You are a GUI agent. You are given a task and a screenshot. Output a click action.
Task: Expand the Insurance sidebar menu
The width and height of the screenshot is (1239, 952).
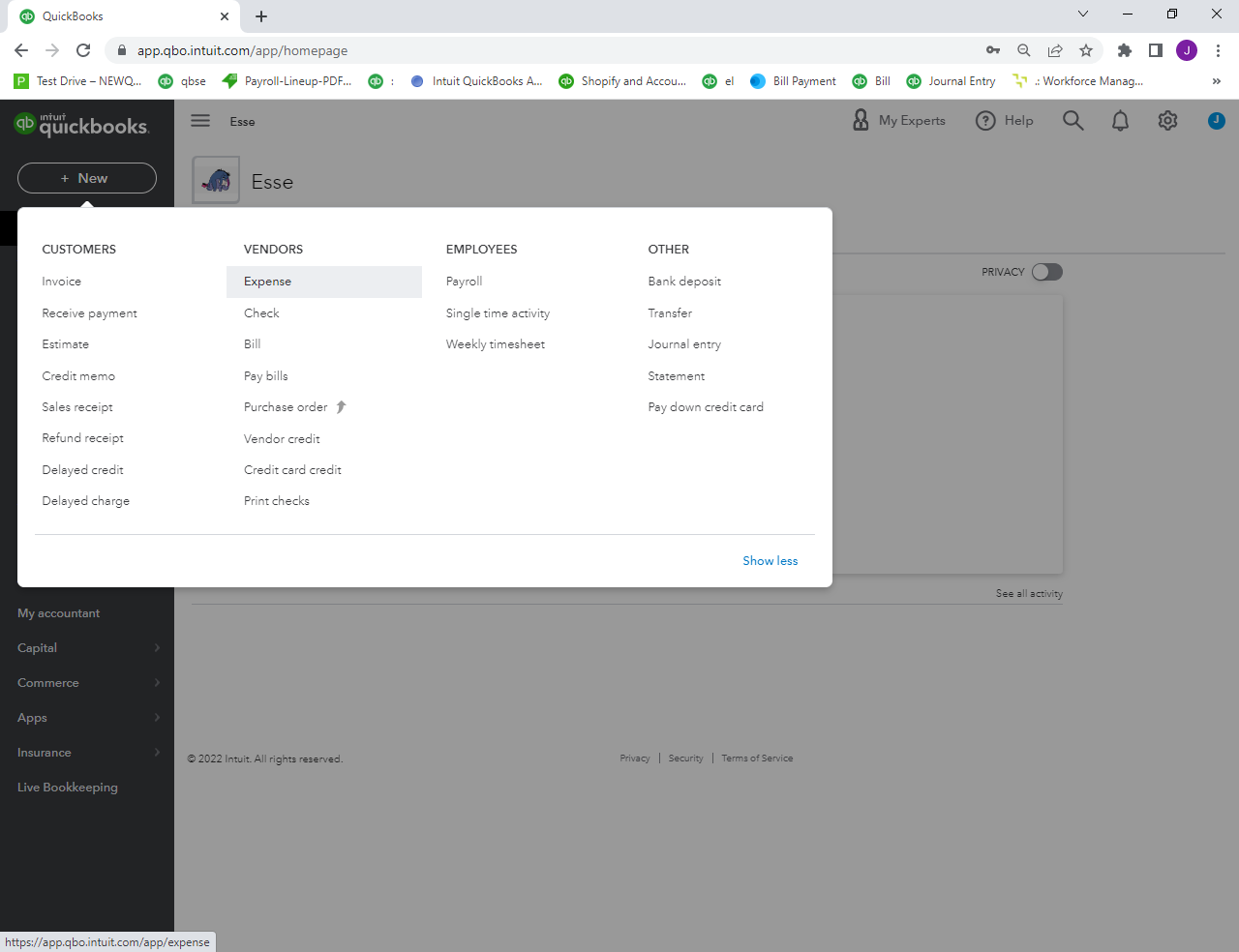[x=87, y=753]
